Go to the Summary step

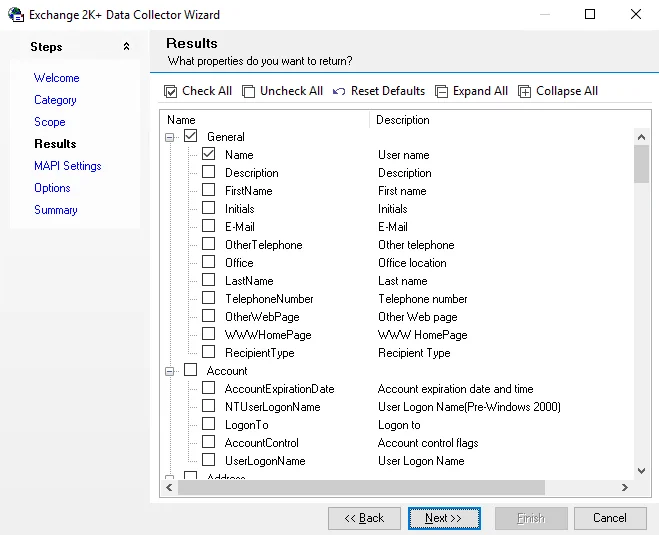click(56, 210)
